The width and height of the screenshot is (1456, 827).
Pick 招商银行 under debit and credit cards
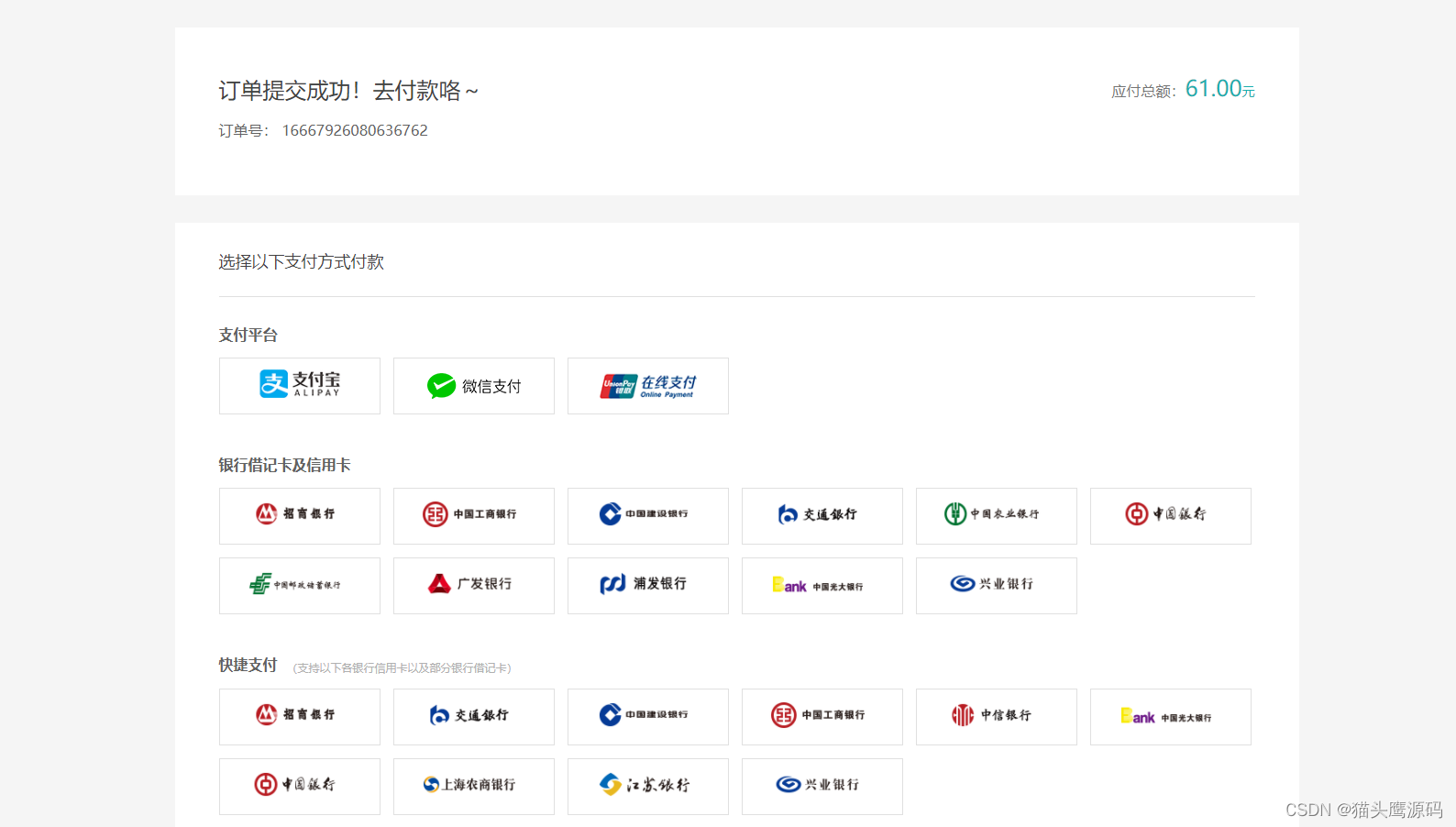[x=300, y=516]
